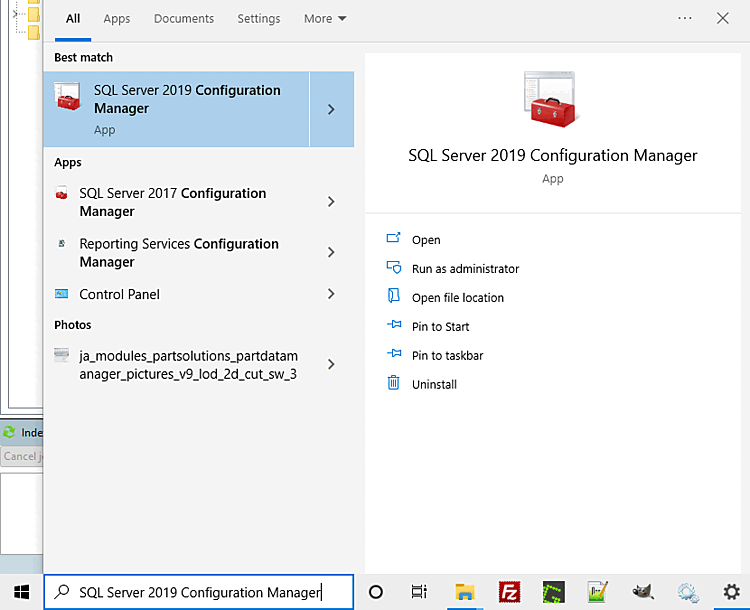Open Task View from the taskbar

[419, 592]
